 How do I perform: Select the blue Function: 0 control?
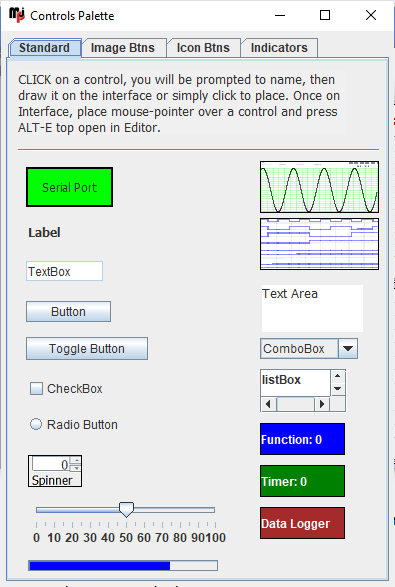coord(302,439)
